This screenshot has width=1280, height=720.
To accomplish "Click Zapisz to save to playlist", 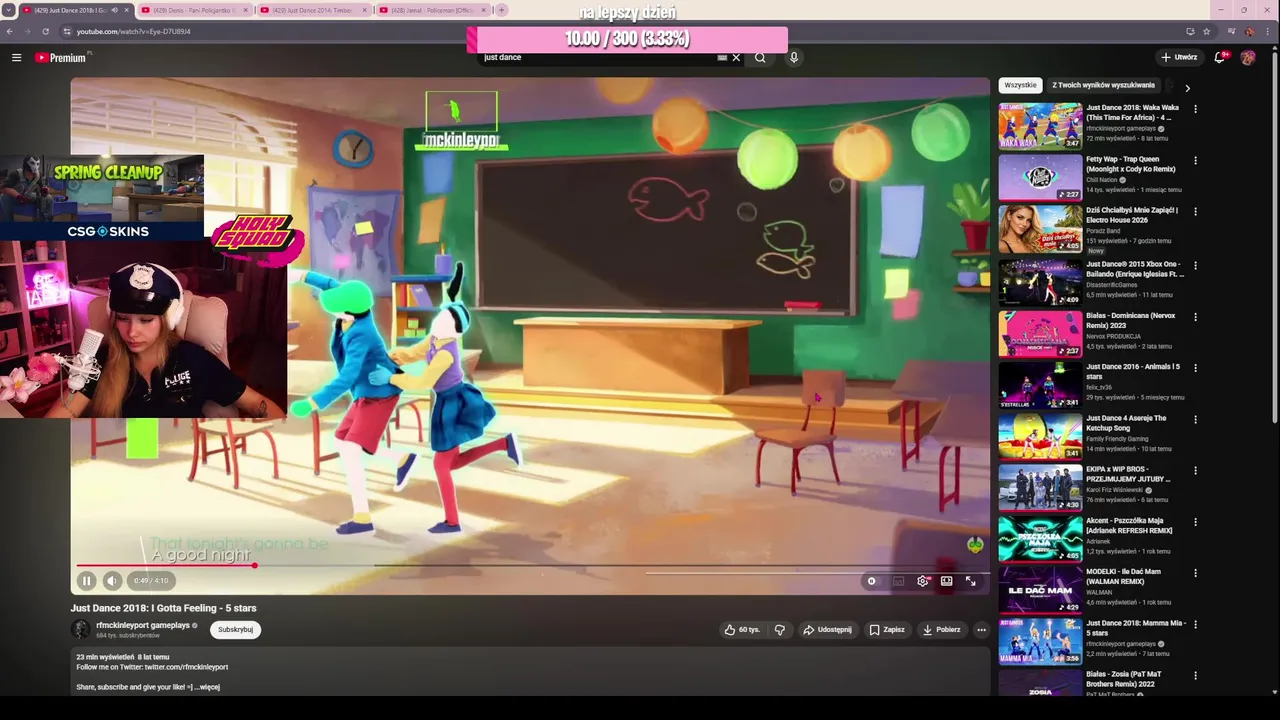I will coord(887,630).
